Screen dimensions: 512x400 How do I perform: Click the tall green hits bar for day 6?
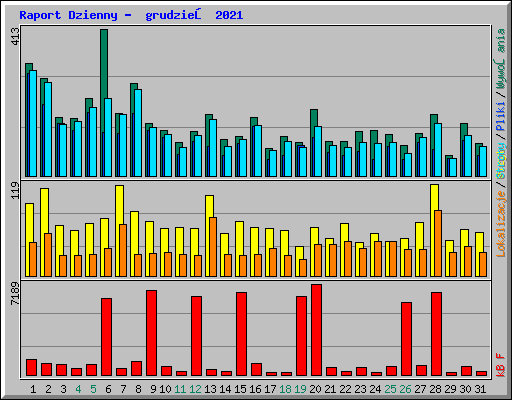pyautogui.click(x=104, y=63)
